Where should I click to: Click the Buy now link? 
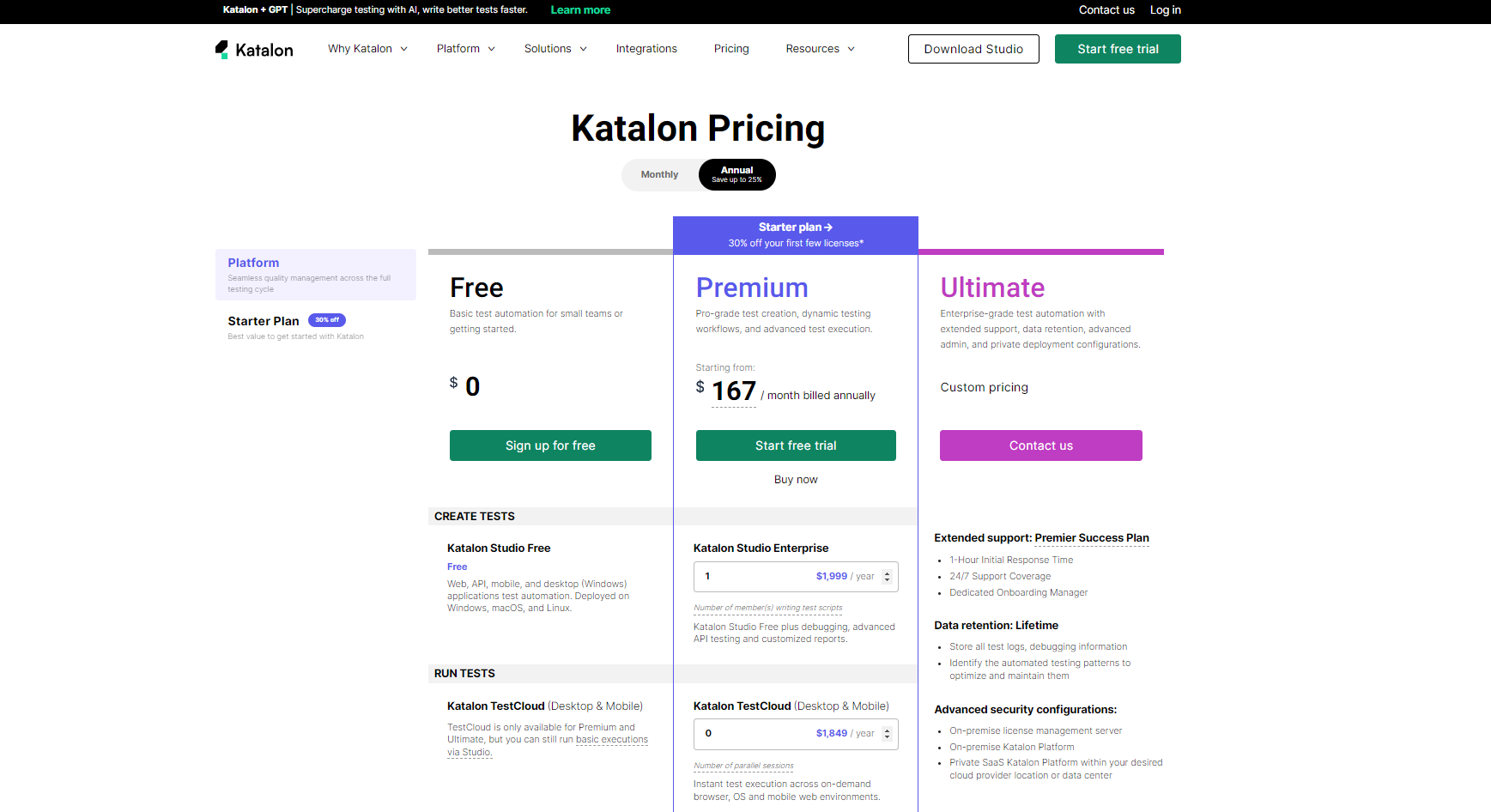tap(796, 480)
